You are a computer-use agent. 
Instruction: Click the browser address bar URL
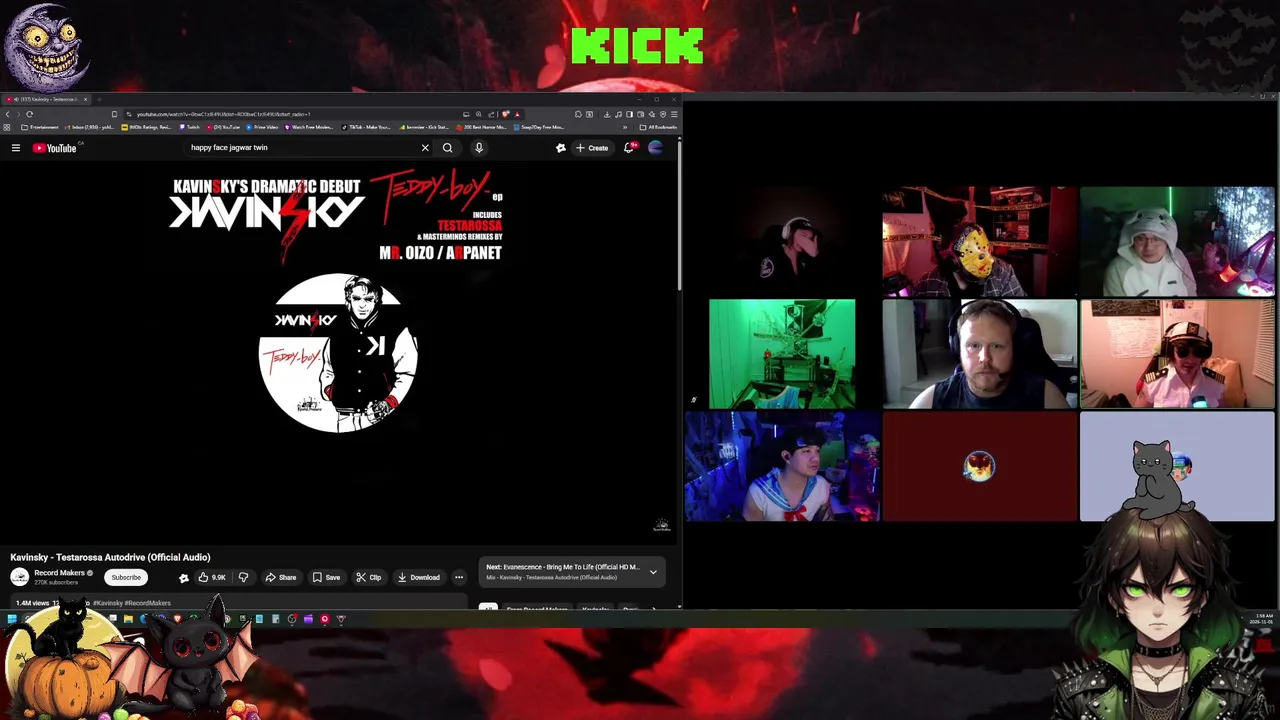pyautogui.click(x=223, y=114)
